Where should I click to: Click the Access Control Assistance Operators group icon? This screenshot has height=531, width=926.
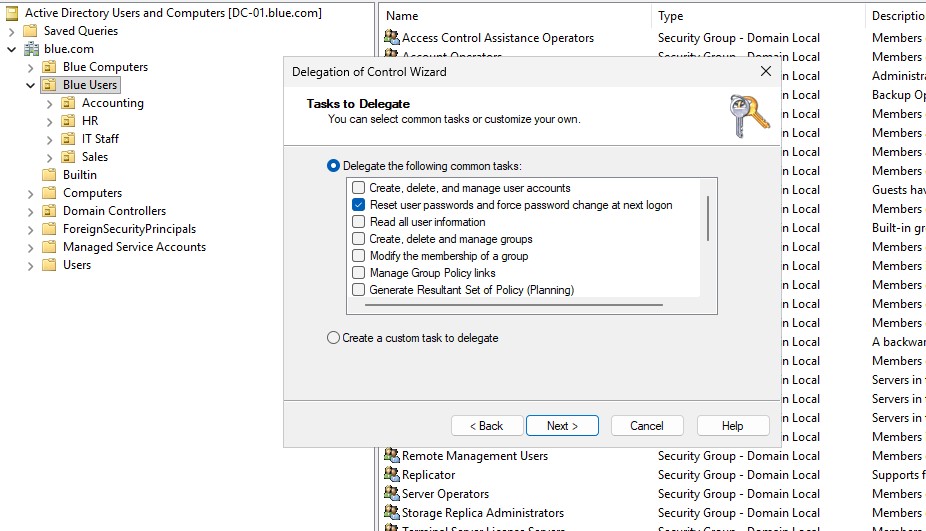point(392,37)
